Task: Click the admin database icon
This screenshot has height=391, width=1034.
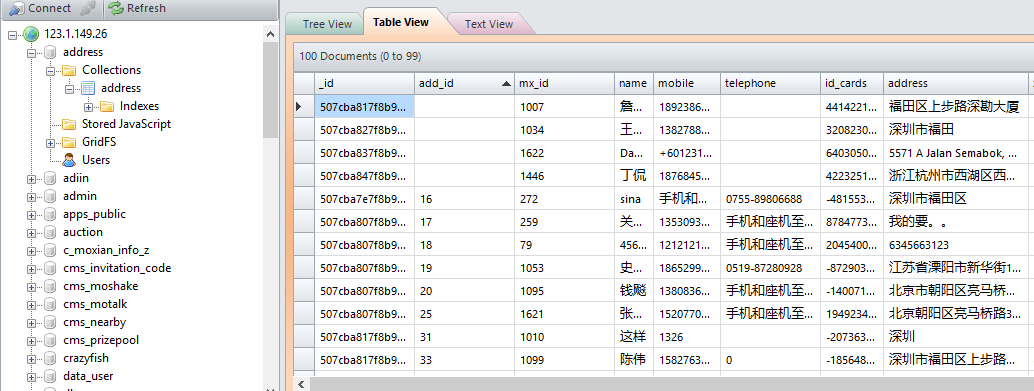Action: [49, 196]
